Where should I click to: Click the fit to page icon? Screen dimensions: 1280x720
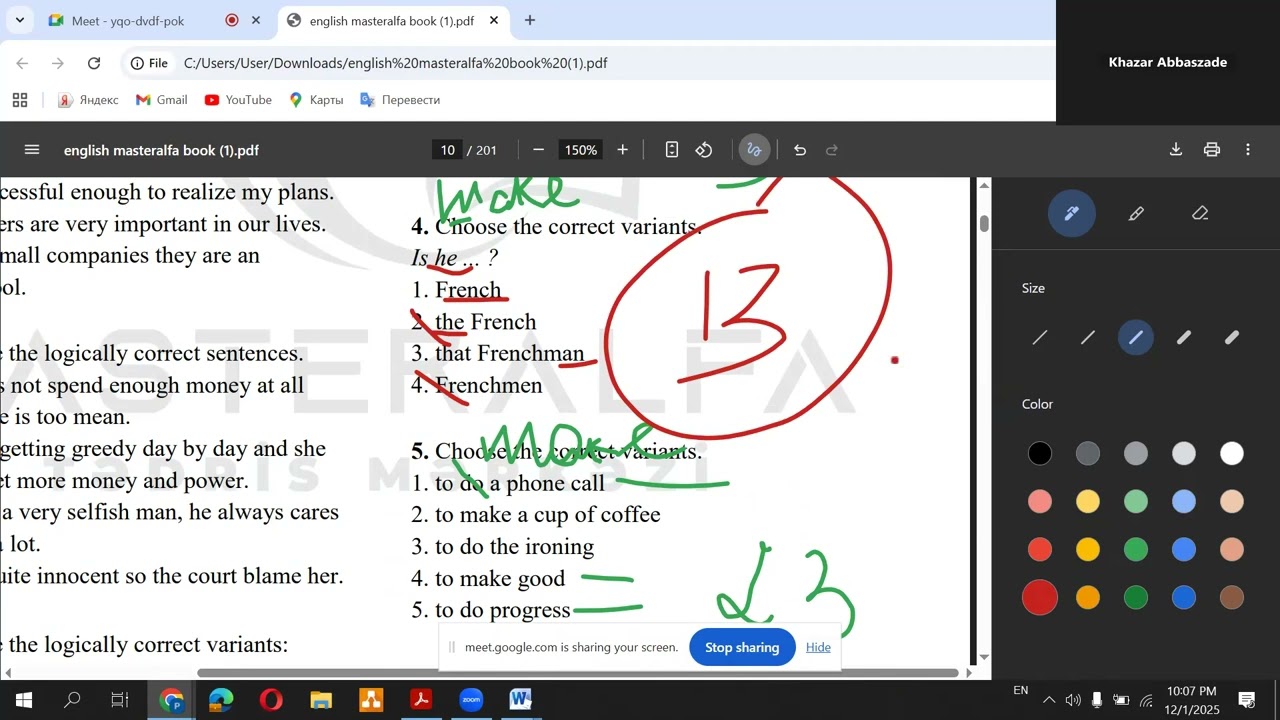[x=672, y=150]
